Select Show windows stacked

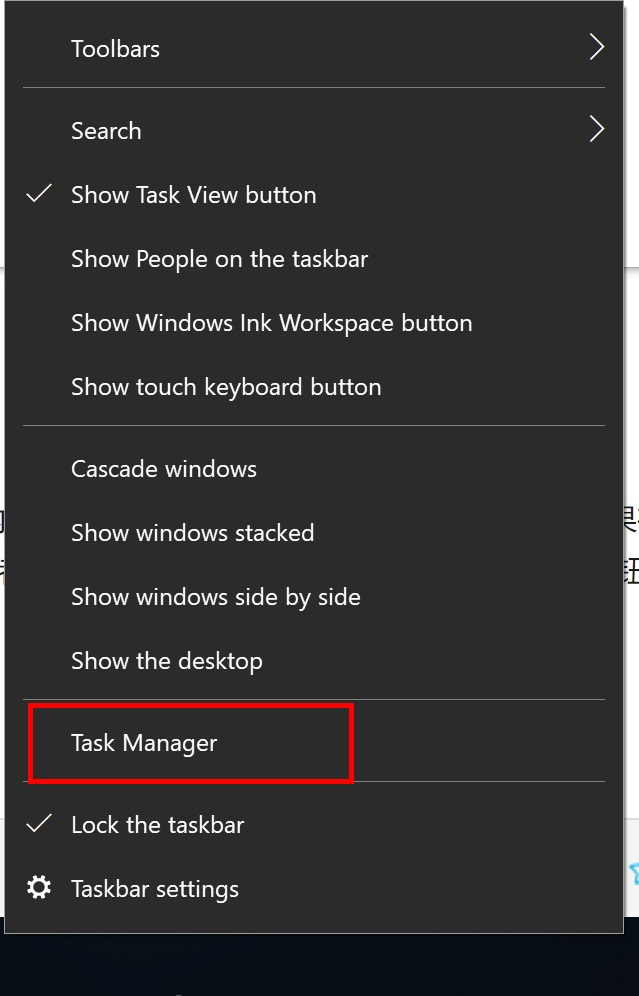click(x=192, y=533)
